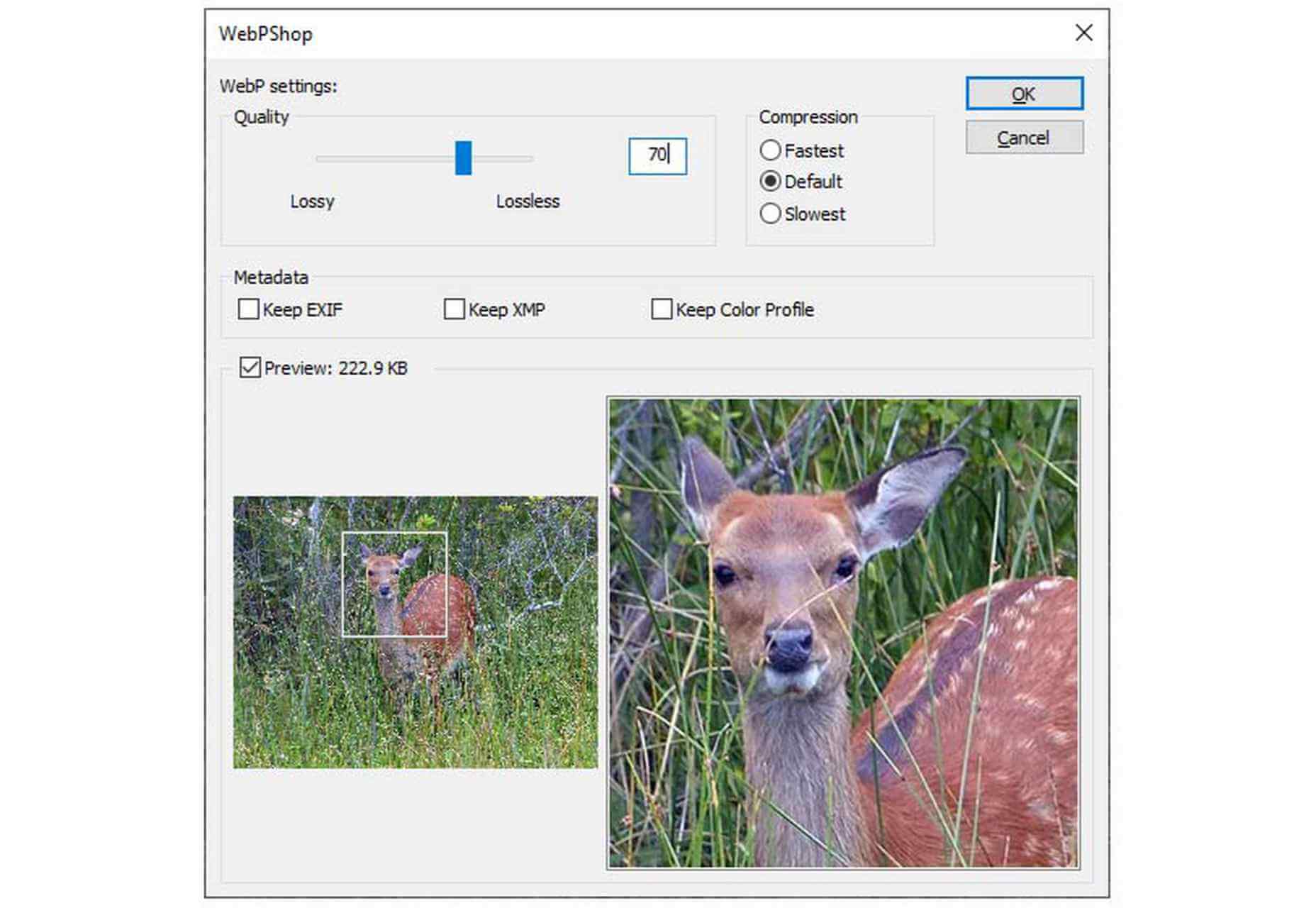This screenshot has width=1316, height=908.
Task: Click the small deer overview thumbnail
Action: tap(416, 632)
